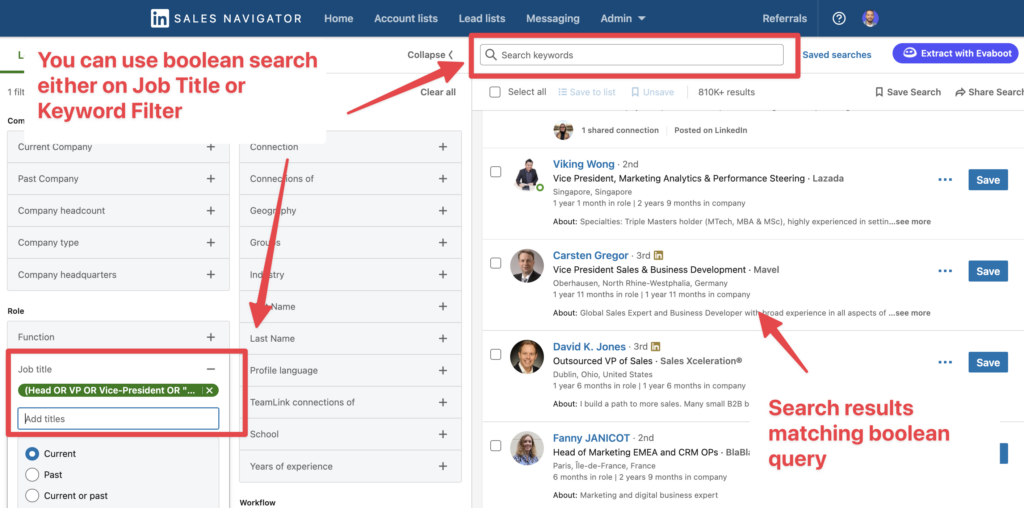
Task: Click the search magnifier icon
Action: [491, 55]
